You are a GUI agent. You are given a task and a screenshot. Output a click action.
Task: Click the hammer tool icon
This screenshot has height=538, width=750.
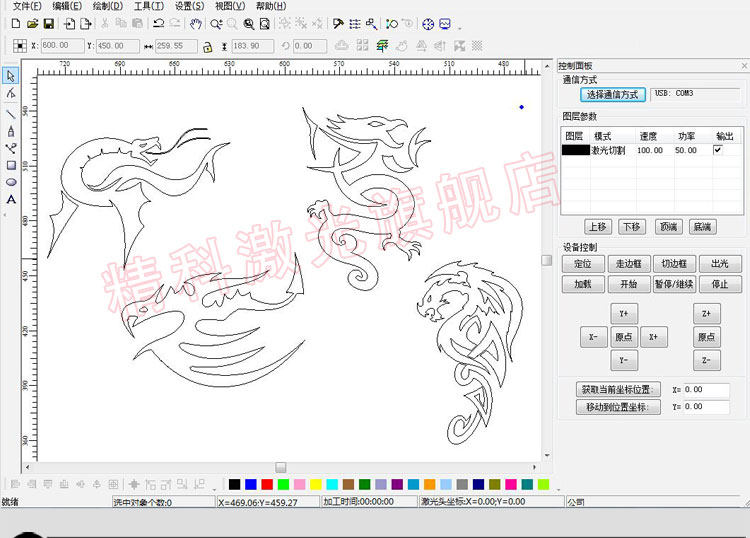point(338,23)
